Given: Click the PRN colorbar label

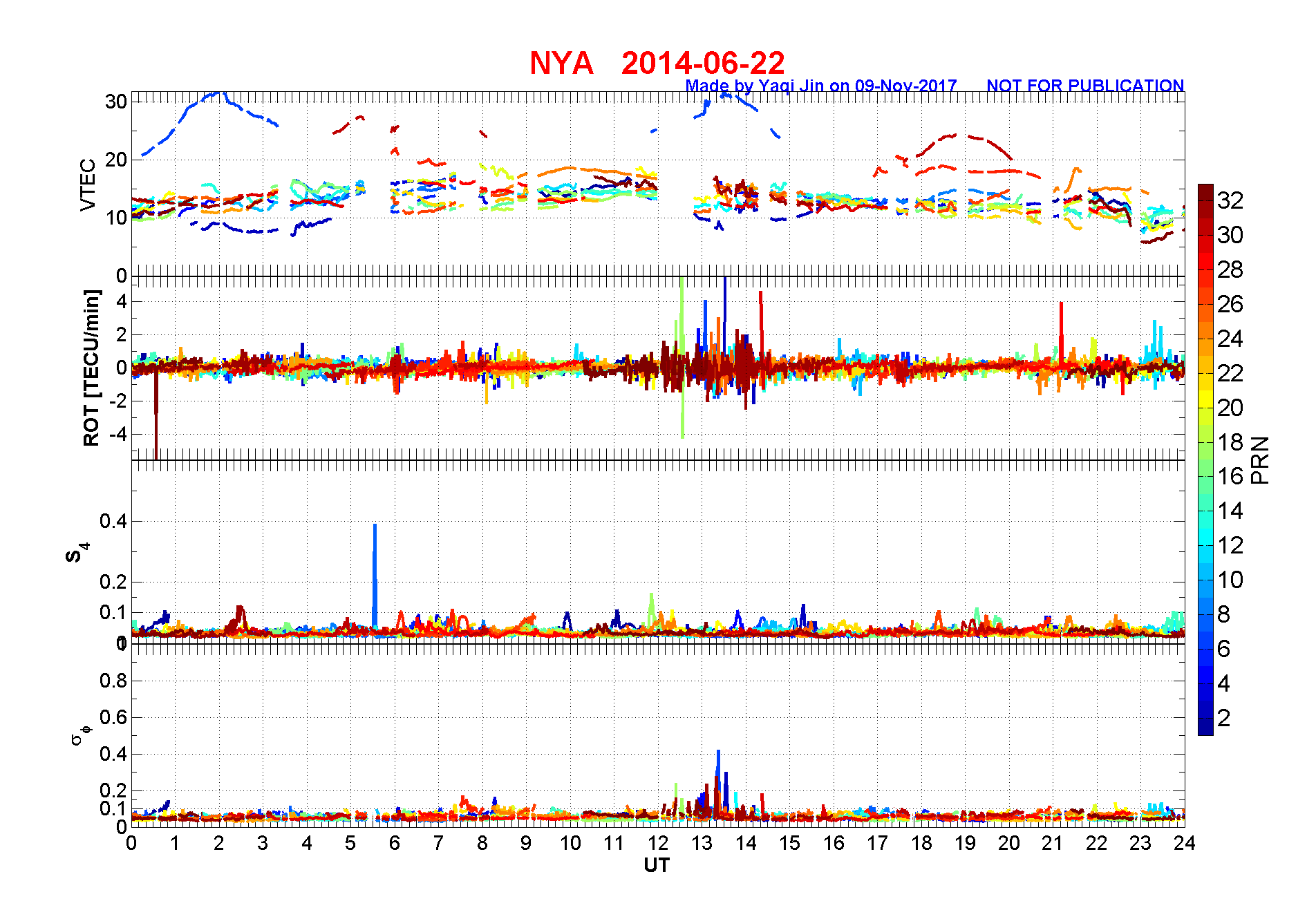Looking at the screenshot, I should tap(1260, 459).
